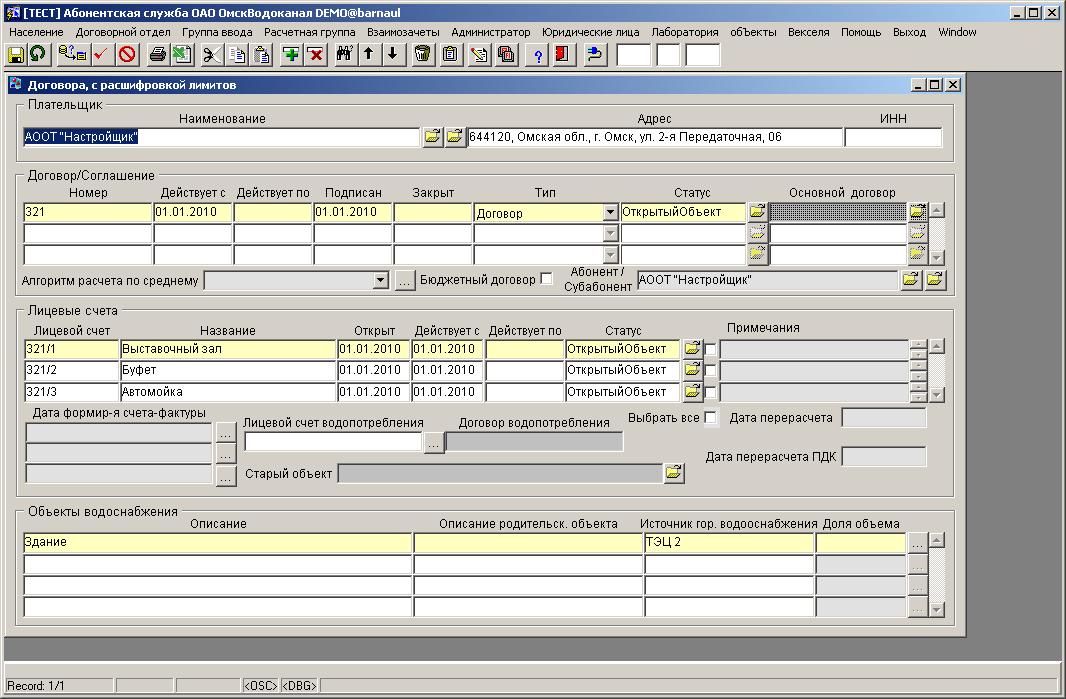Click the blue question mark help icon
Screen dimensions: 1066x699
tap(538, 55)
